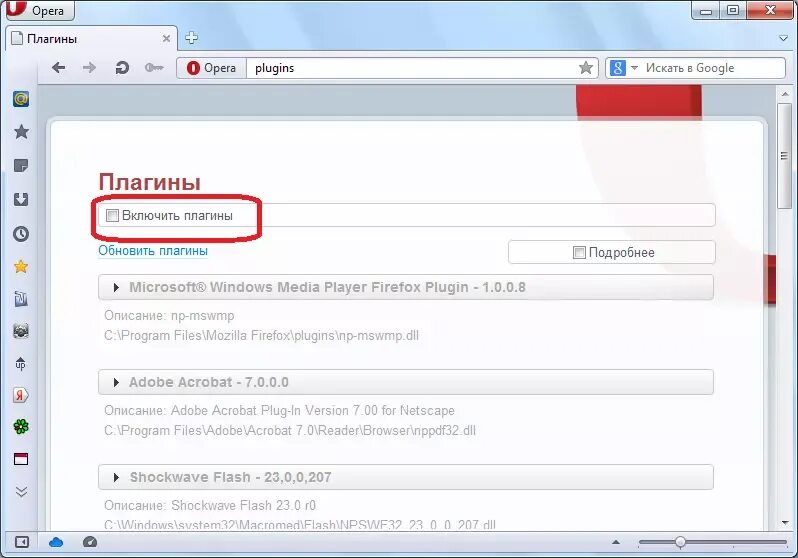Click the Плагины page heading

150,182
